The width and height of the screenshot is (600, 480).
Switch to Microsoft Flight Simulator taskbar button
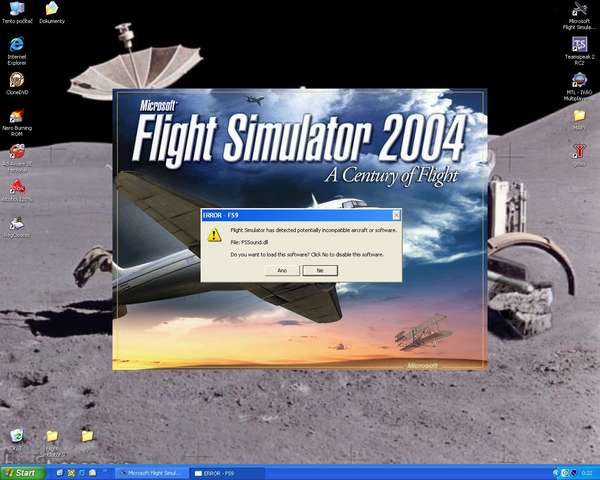[x=152, y=473]
